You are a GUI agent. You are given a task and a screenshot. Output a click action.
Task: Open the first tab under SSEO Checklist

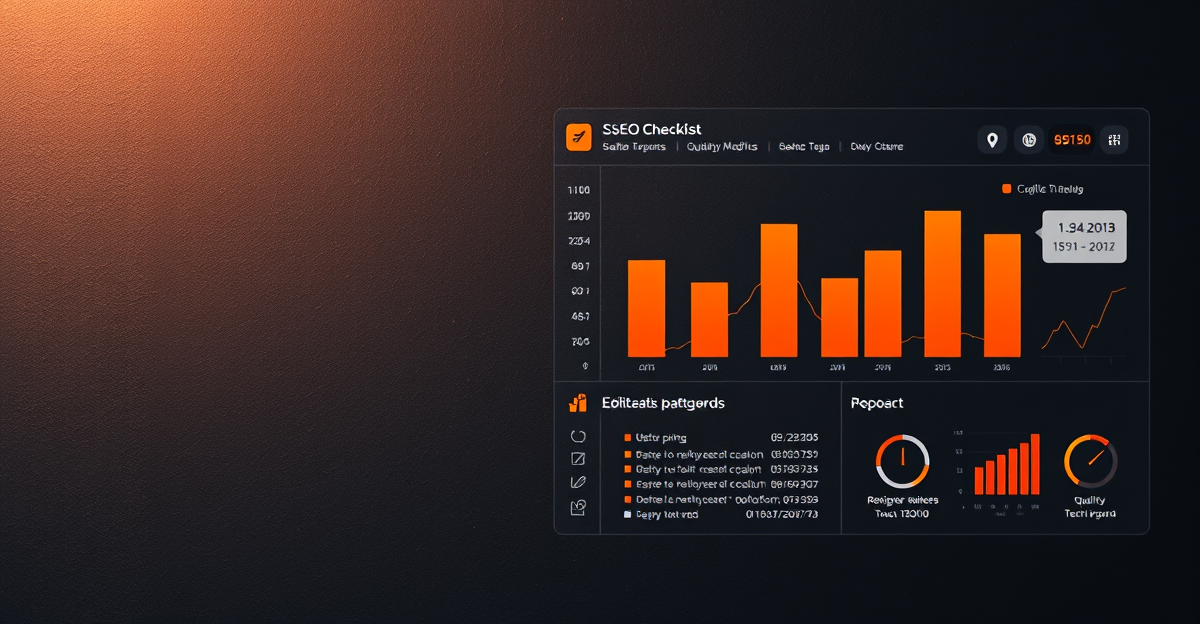pyautogui.click(x=634, y=147)
